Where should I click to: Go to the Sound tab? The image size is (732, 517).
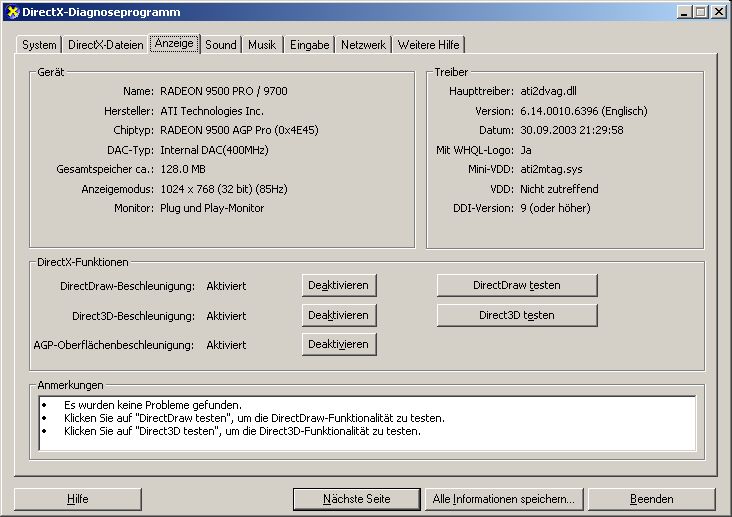(x=221, y=45)
